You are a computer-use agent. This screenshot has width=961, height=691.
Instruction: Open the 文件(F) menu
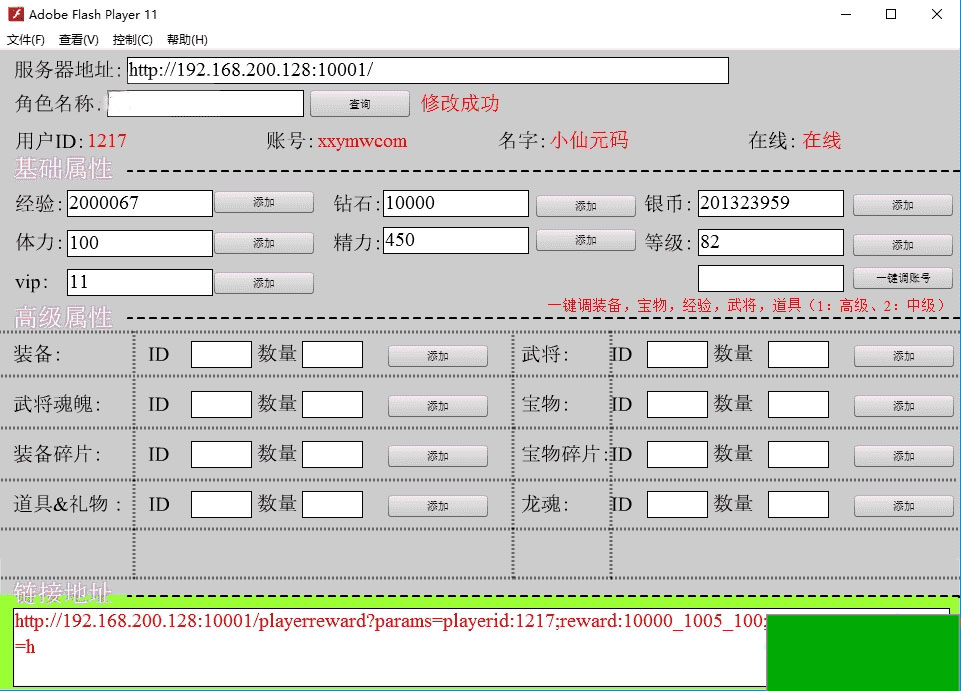[x=26, y=40]
